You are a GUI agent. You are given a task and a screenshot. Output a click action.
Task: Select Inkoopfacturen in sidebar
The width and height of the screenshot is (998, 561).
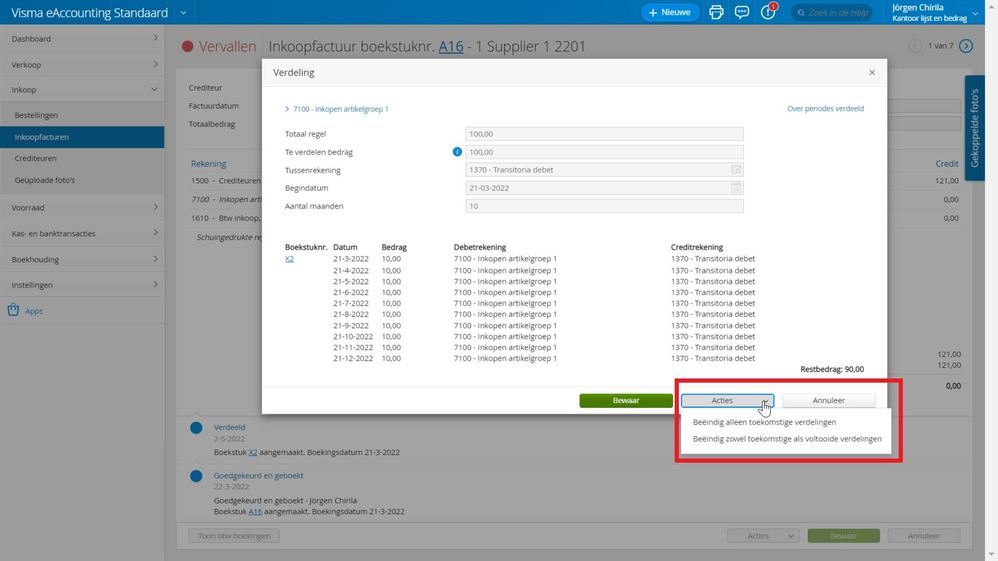[x=82, y=137]
